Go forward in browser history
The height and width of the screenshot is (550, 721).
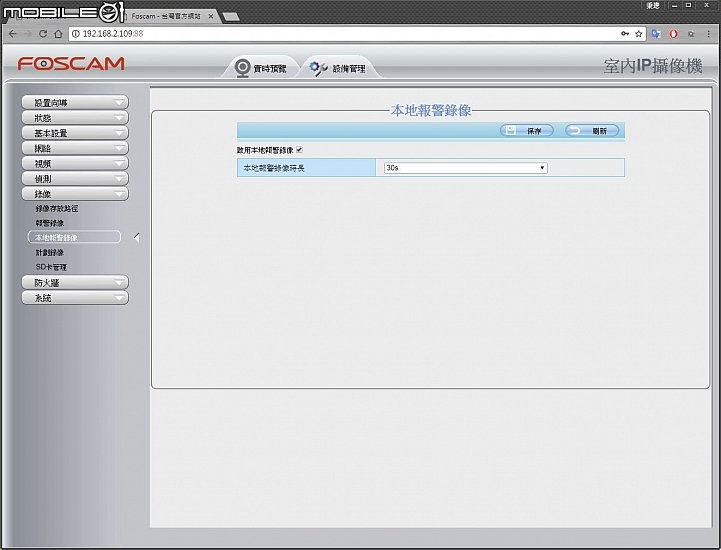[28, 34]
